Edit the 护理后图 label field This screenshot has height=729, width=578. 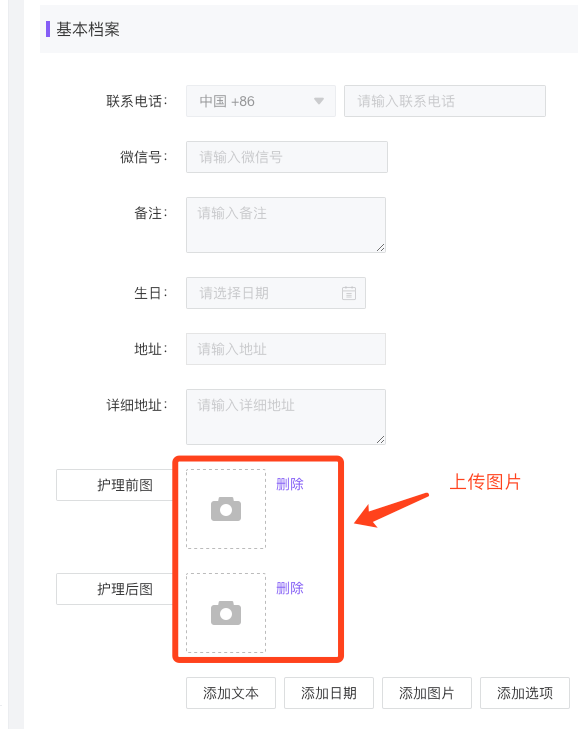pos(115,589)
